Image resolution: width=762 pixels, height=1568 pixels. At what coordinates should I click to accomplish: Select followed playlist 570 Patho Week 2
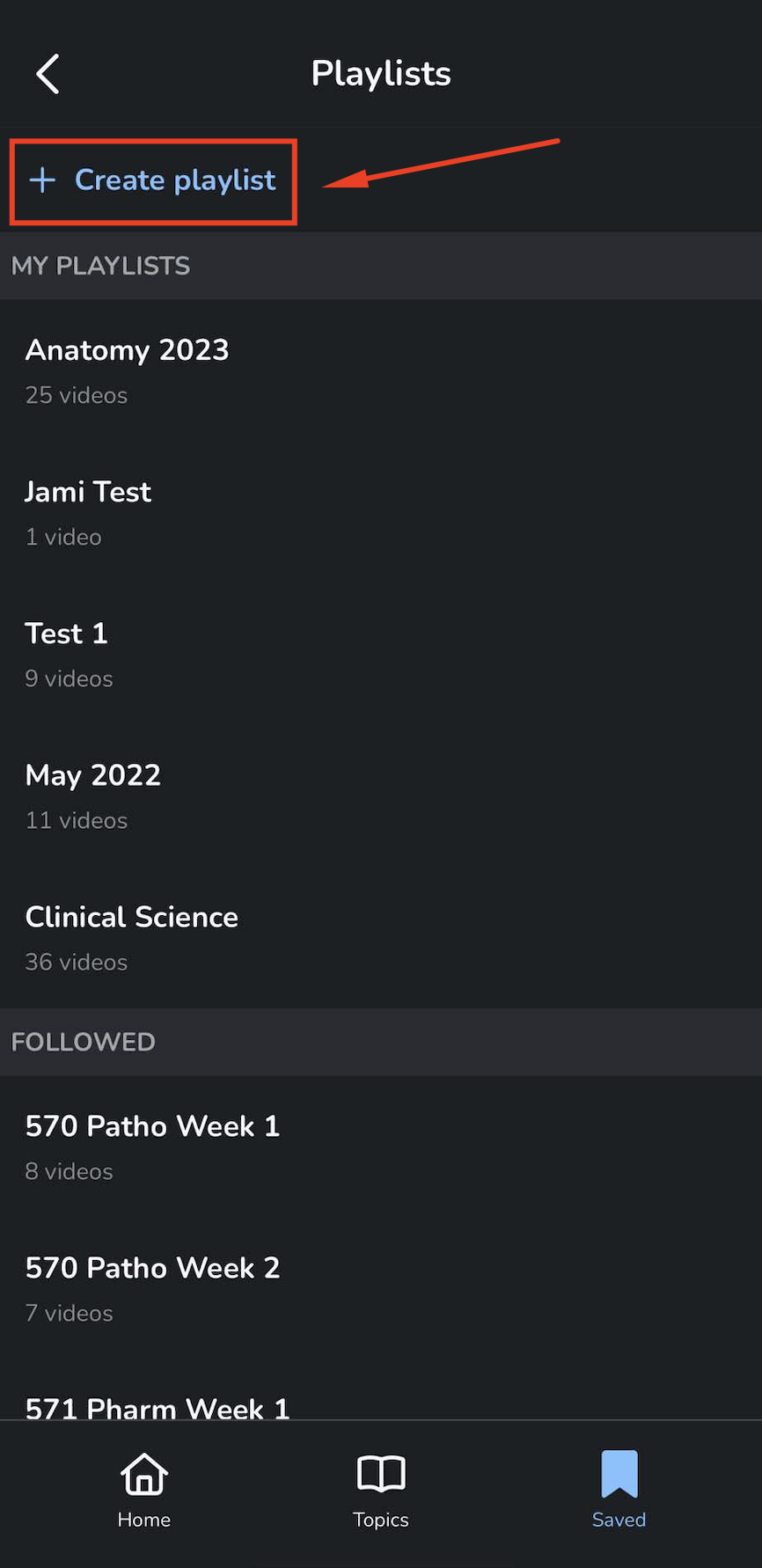click(x=152, y=1268)
